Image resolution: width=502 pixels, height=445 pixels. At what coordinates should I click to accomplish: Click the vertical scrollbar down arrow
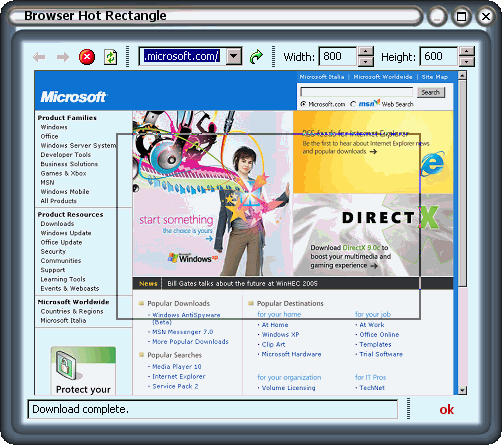[462, 390]
